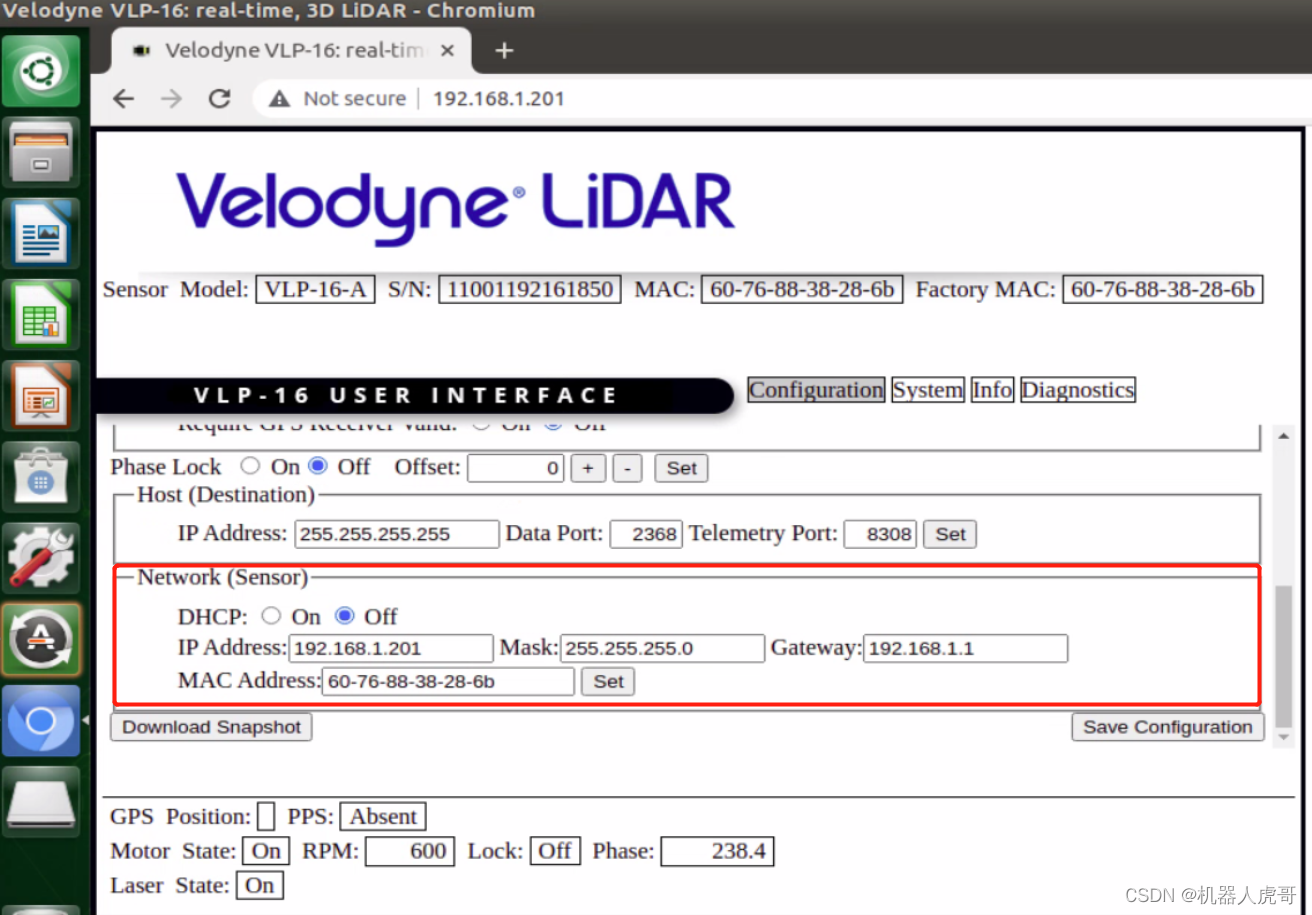Open System Settings gear-and-wrench icon
The image size is (1312, 915).
point(41,557)
